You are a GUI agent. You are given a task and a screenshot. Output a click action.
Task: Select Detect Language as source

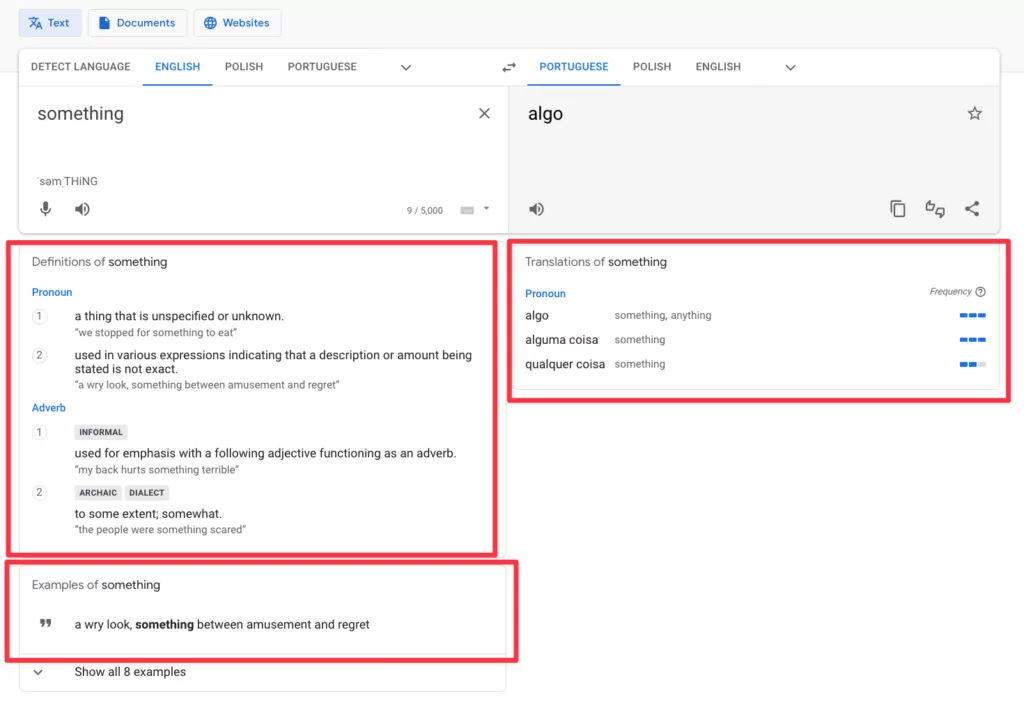click(x=80, y=67)
